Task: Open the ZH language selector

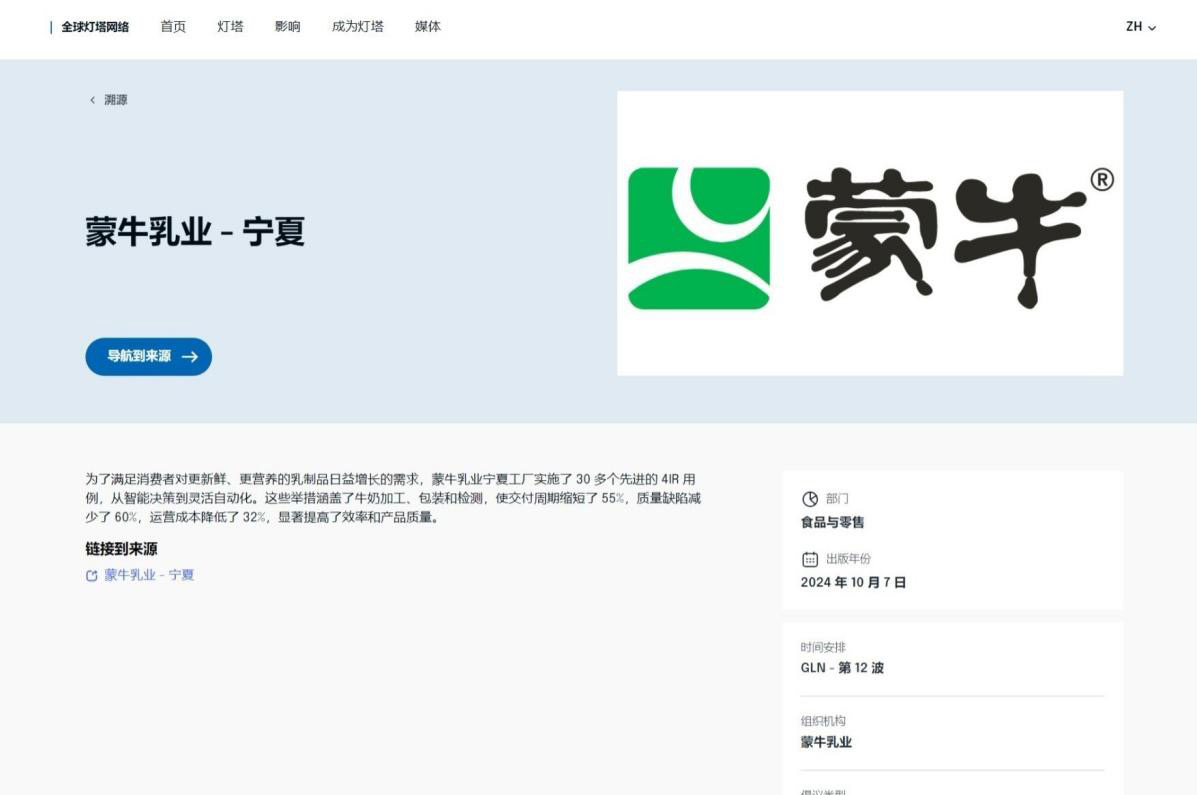Action: tap(1140, 27)
